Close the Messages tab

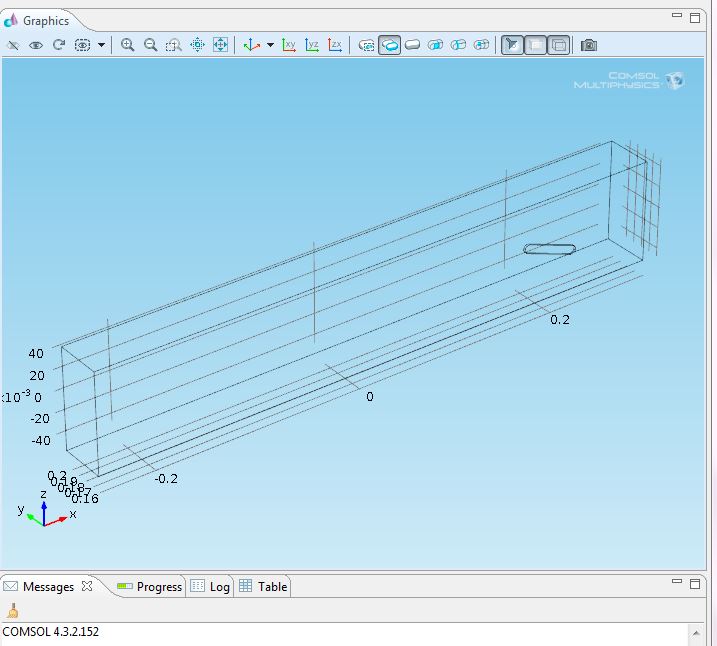coord(87,587)
